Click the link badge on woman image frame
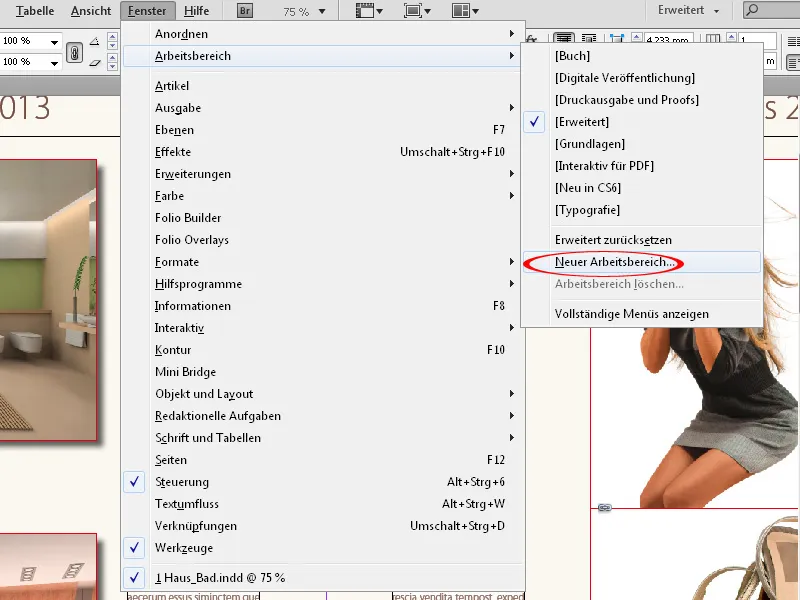The image size is (800, 600). [x=605, y=508]
